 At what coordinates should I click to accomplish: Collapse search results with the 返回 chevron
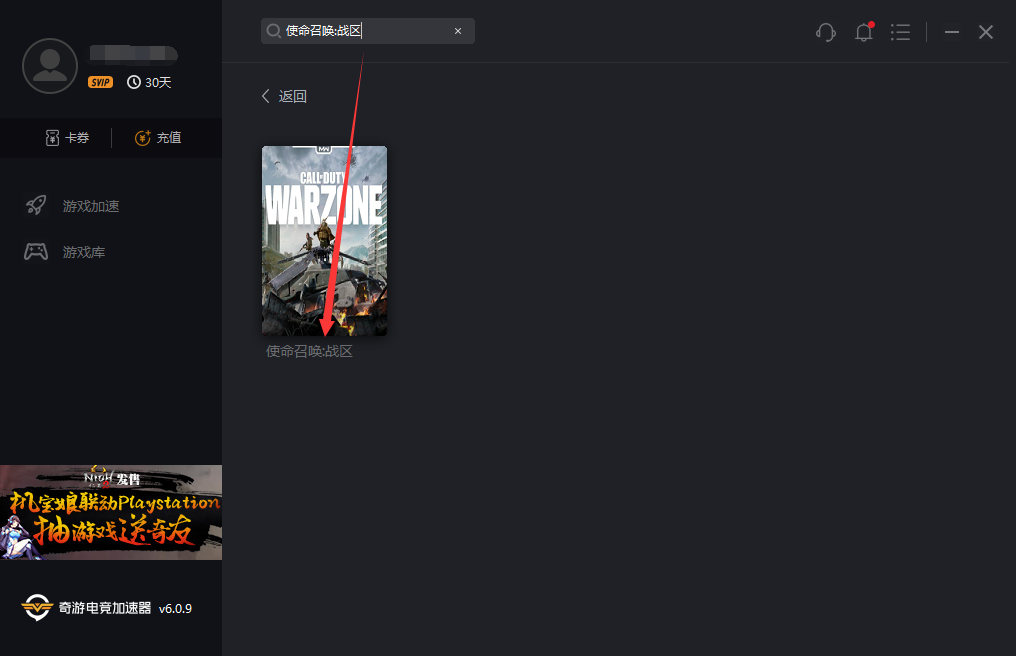(x=264, y=95)
